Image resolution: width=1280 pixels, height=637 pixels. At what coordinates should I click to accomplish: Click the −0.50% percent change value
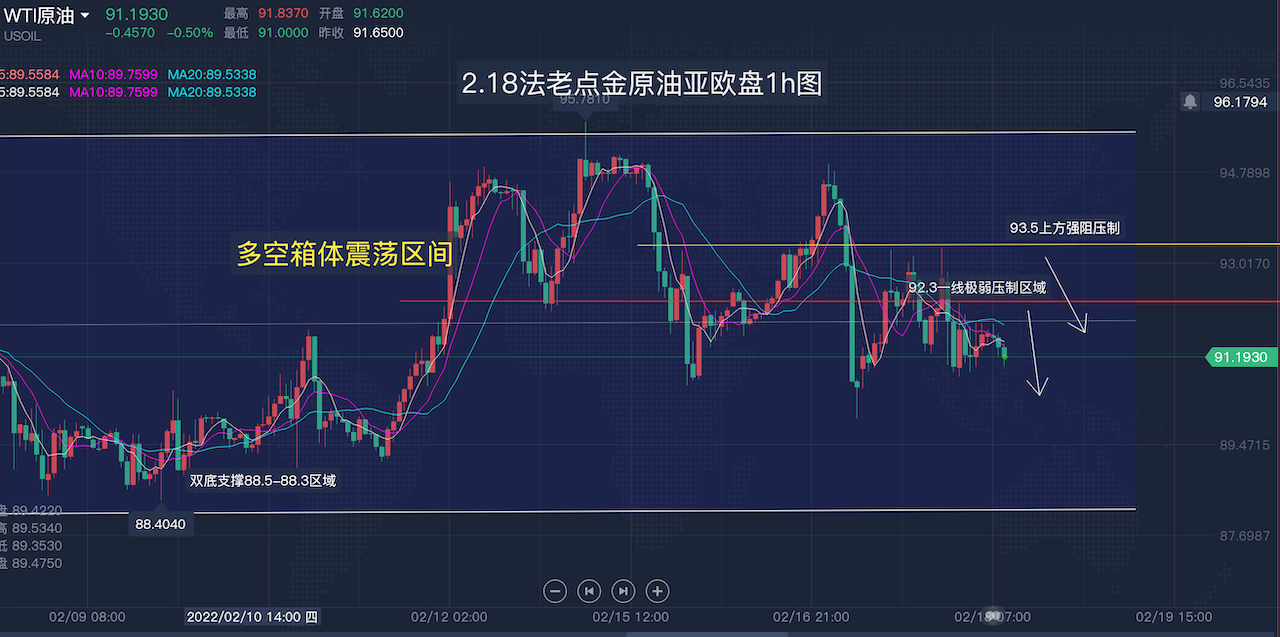coord(190,33)
